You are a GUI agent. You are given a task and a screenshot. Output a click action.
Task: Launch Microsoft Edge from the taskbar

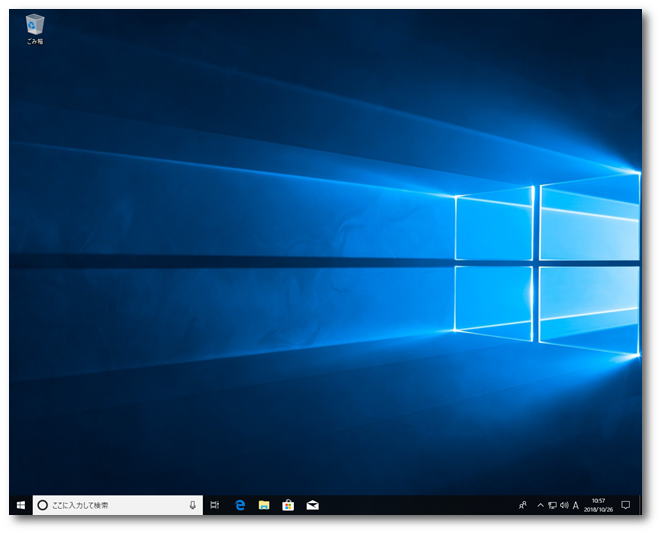click(x=240, y=505)
